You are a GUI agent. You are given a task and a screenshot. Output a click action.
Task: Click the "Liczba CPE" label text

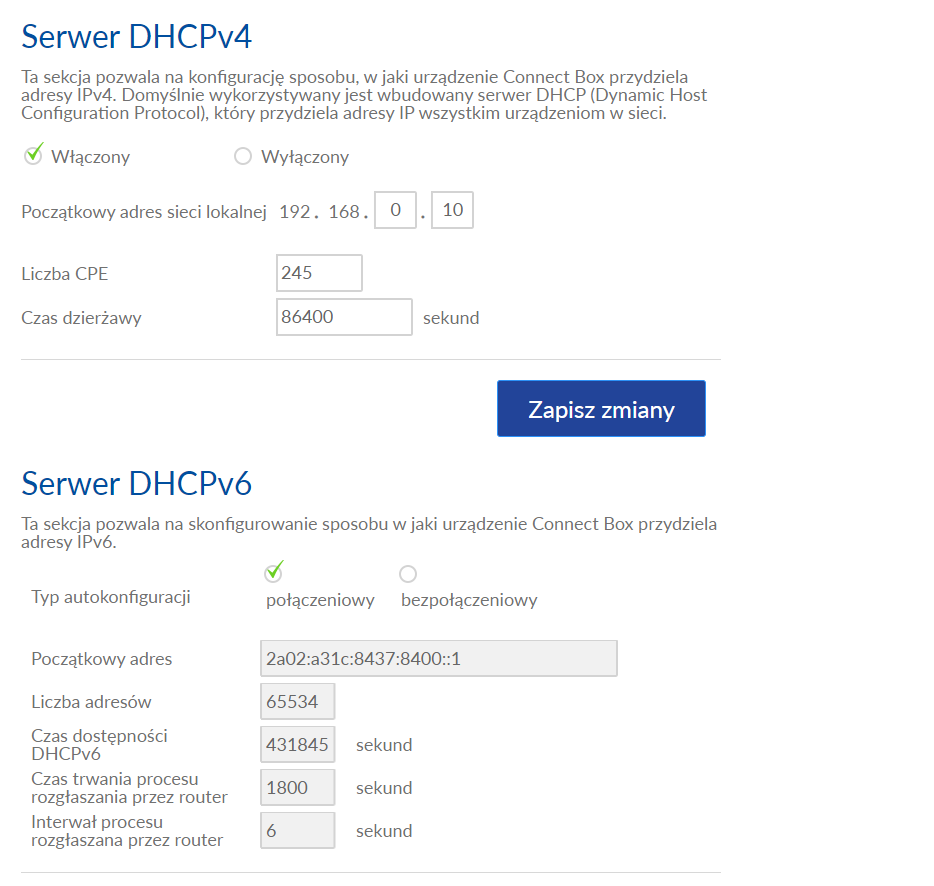pos(64,272)
